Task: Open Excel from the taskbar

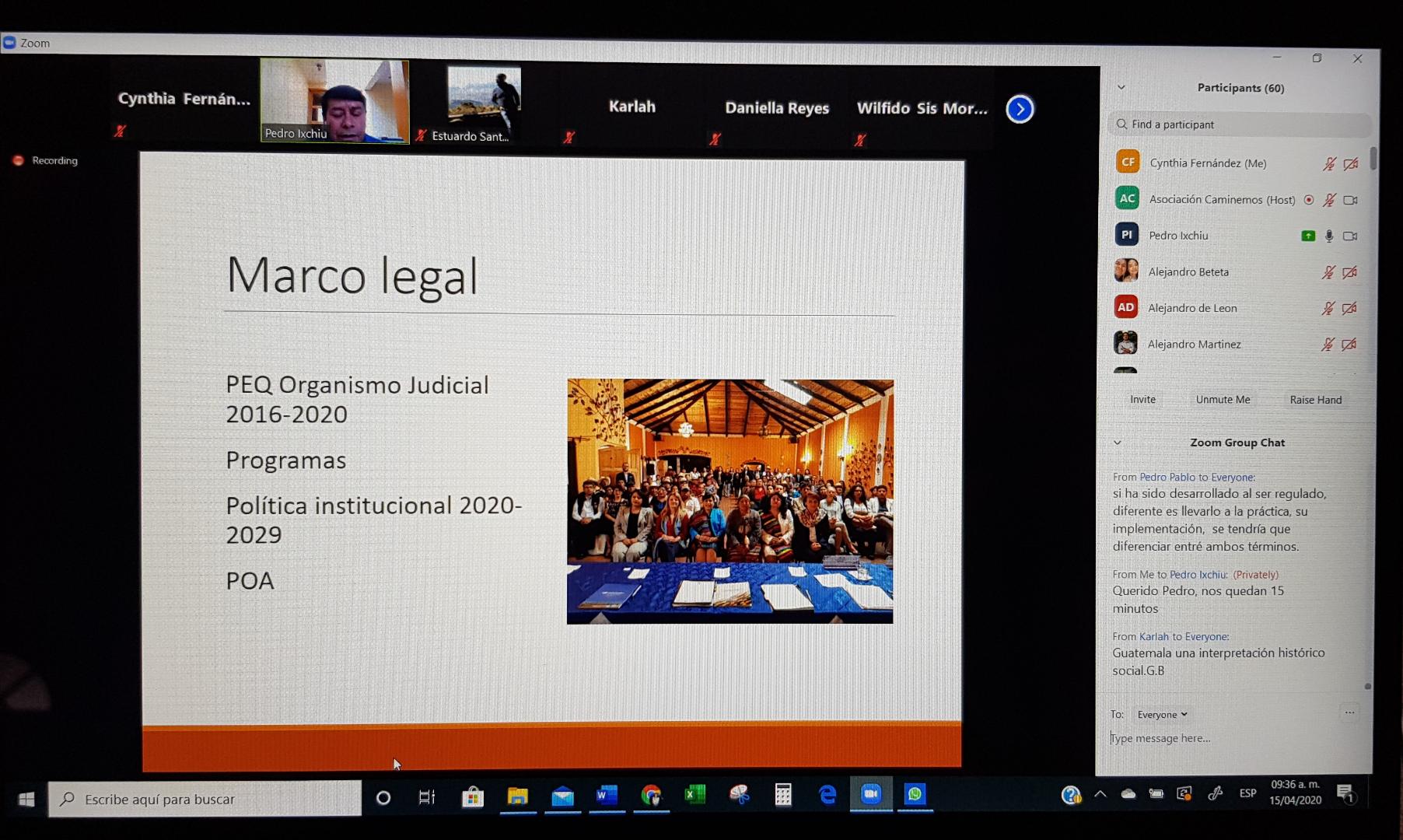Action: coord(695,794)
